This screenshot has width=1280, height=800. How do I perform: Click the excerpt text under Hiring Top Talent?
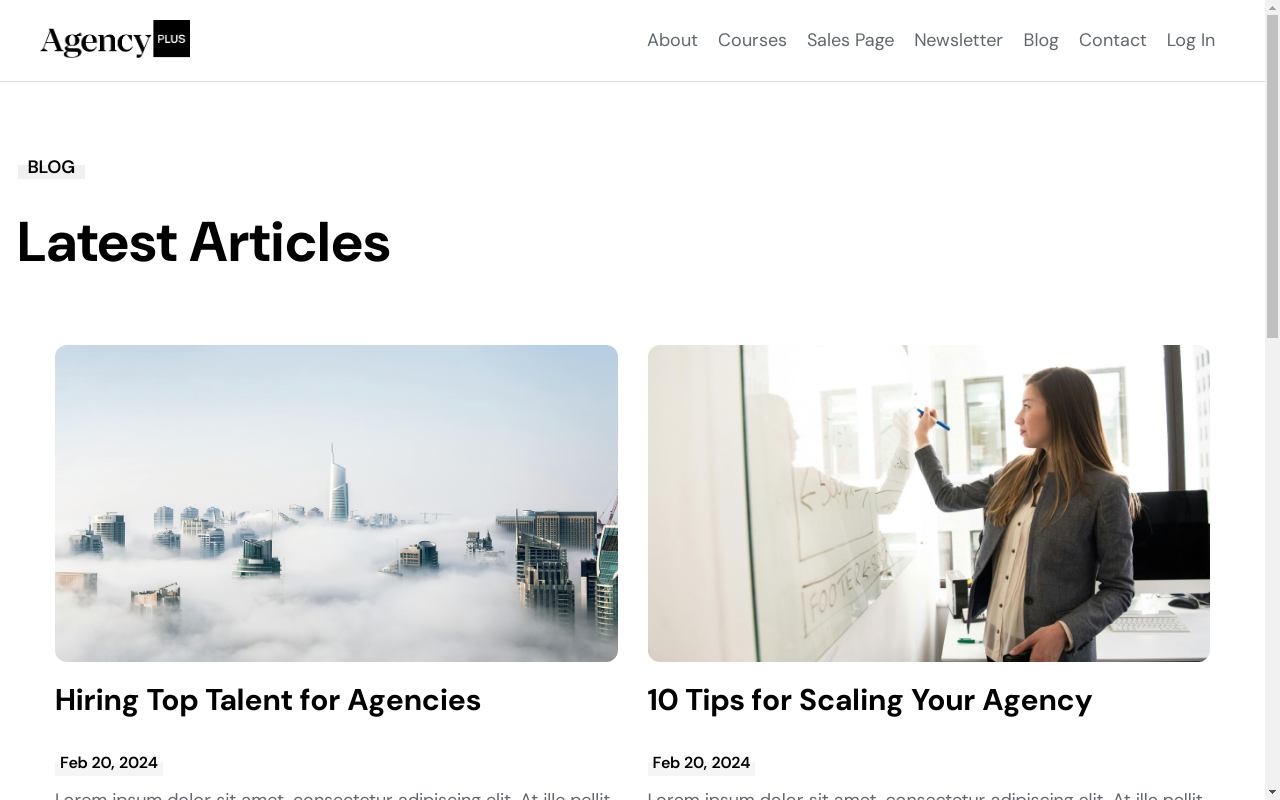pyautogui.click(x=333, y=795)
